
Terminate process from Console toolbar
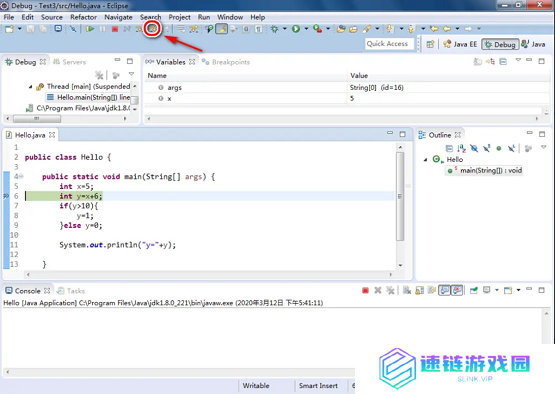(x=365, y=291)
